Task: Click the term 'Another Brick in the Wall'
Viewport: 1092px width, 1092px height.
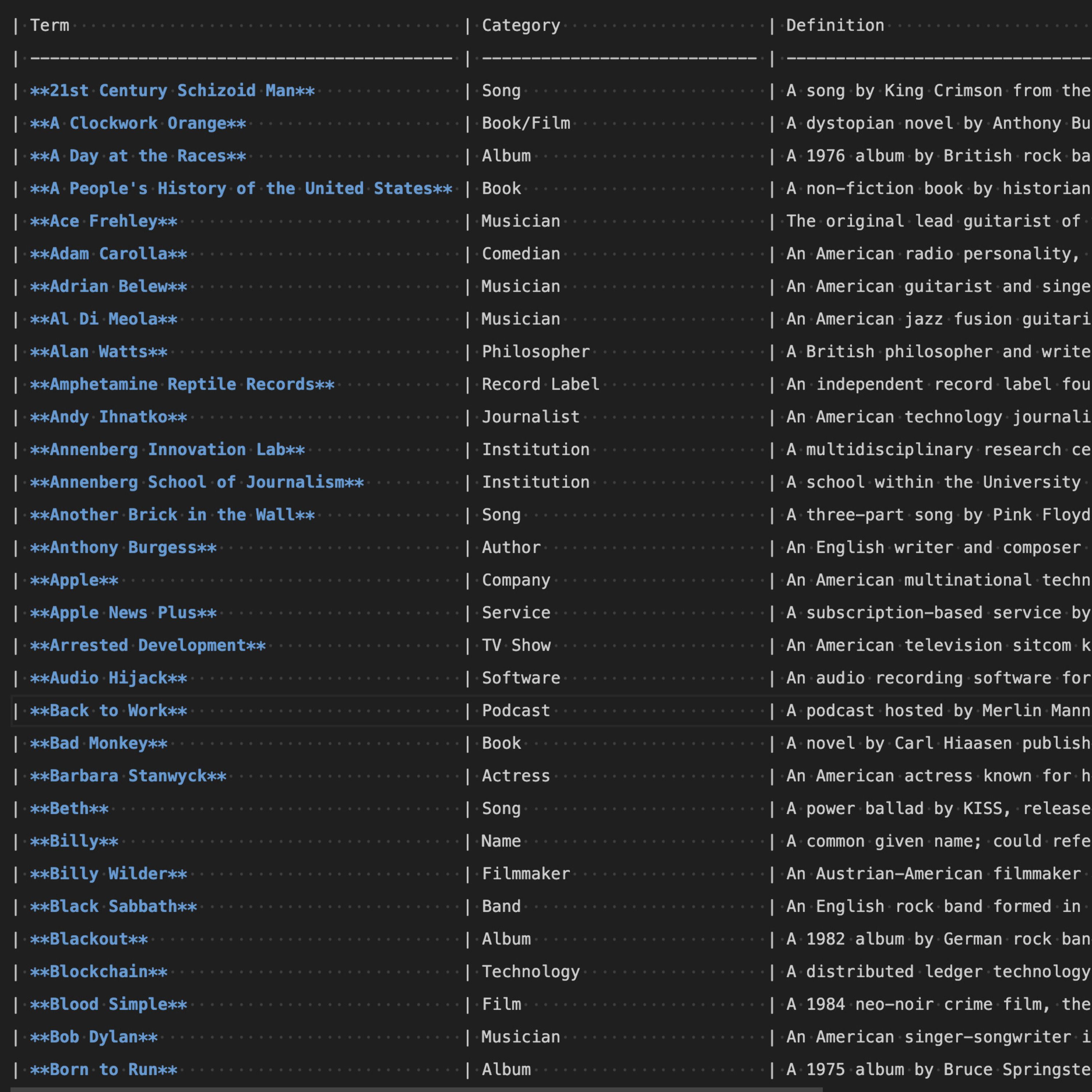Action: click(173, 515)
